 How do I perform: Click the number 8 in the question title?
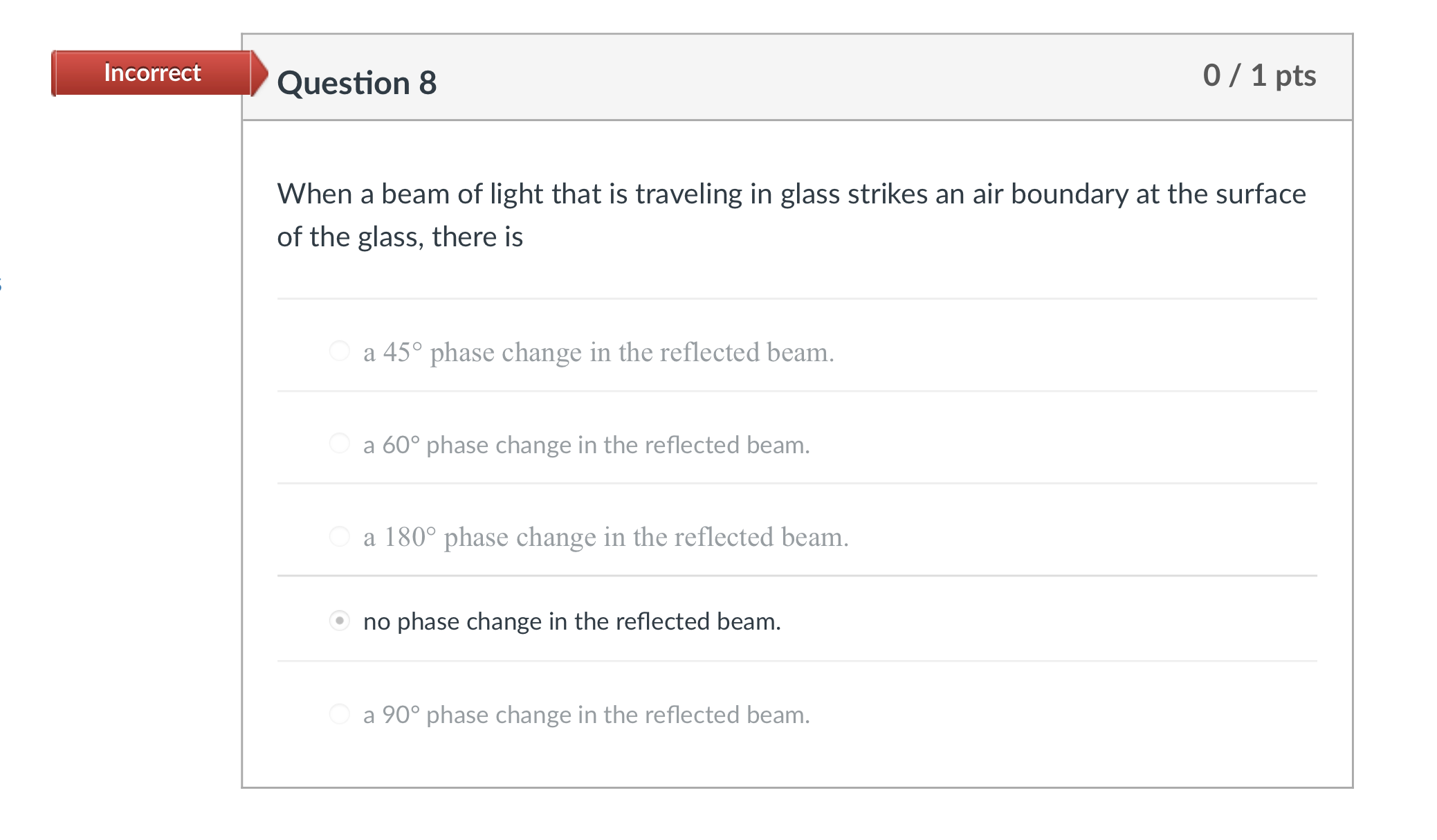coord(428,83)
